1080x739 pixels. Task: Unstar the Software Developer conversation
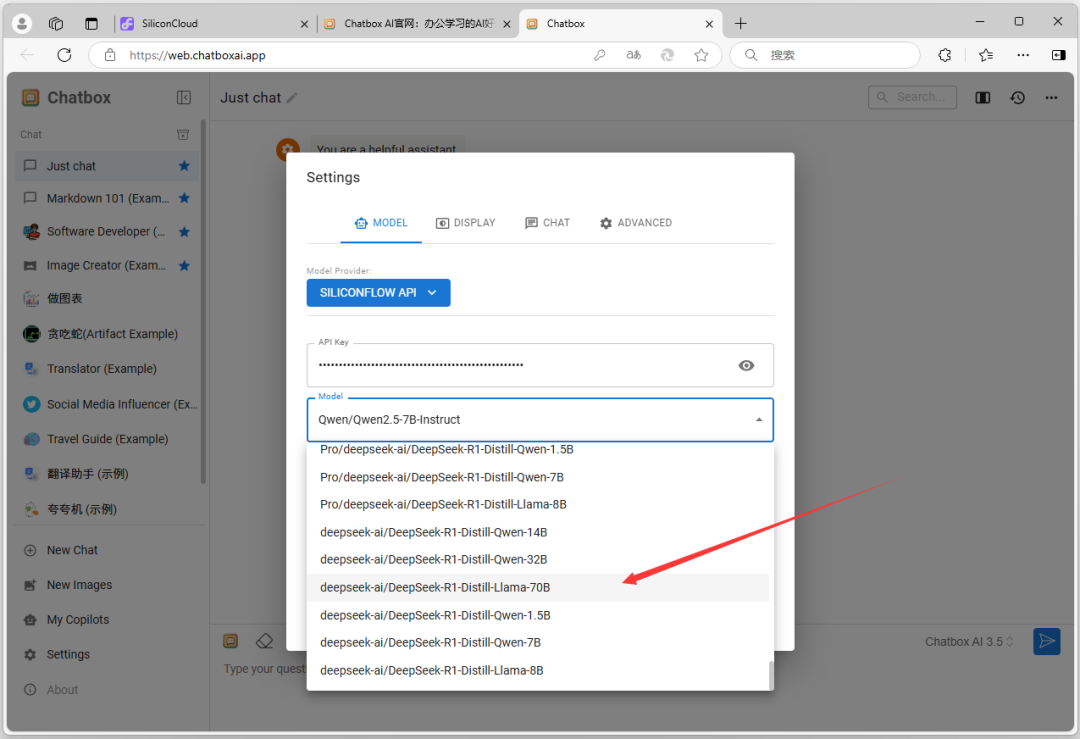point(184,232)
